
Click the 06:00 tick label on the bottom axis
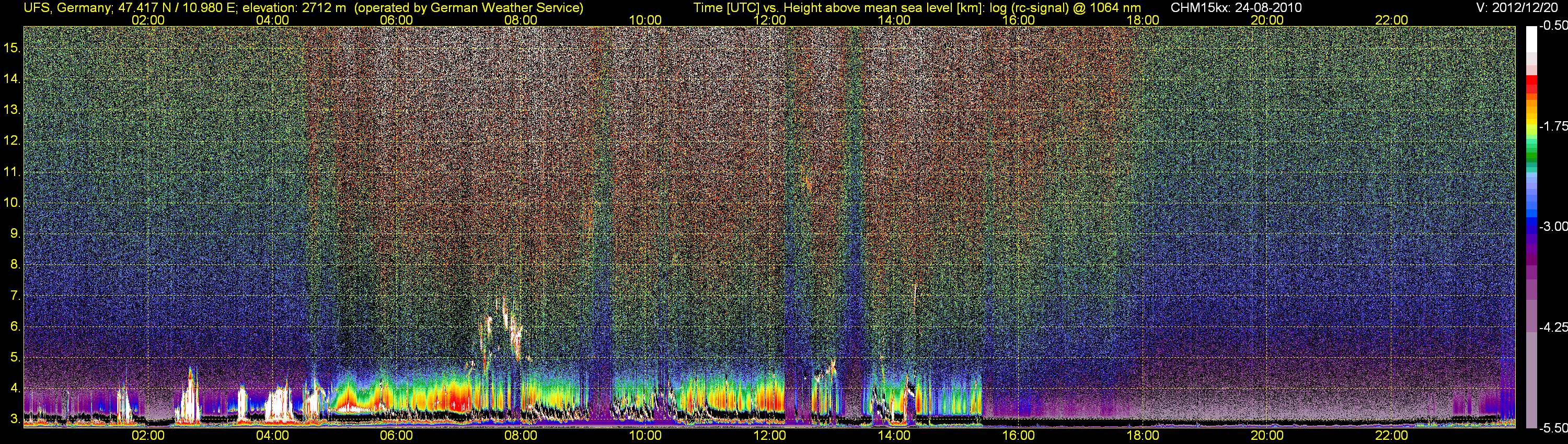396,436
